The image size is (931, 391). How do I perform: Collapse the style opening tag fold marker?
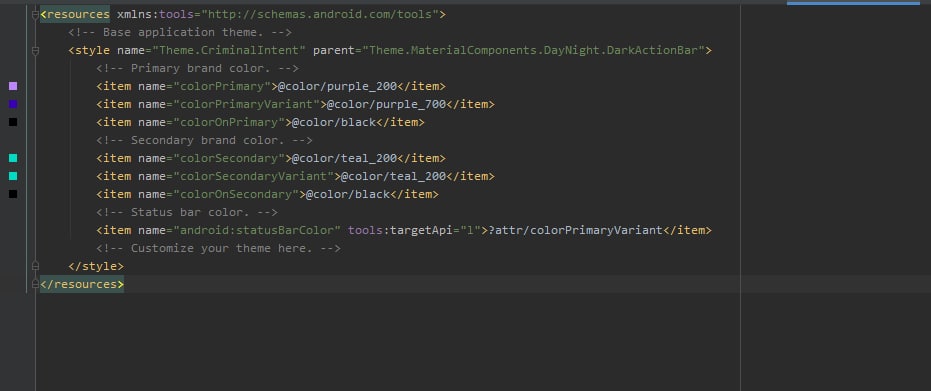click(35, 51)
